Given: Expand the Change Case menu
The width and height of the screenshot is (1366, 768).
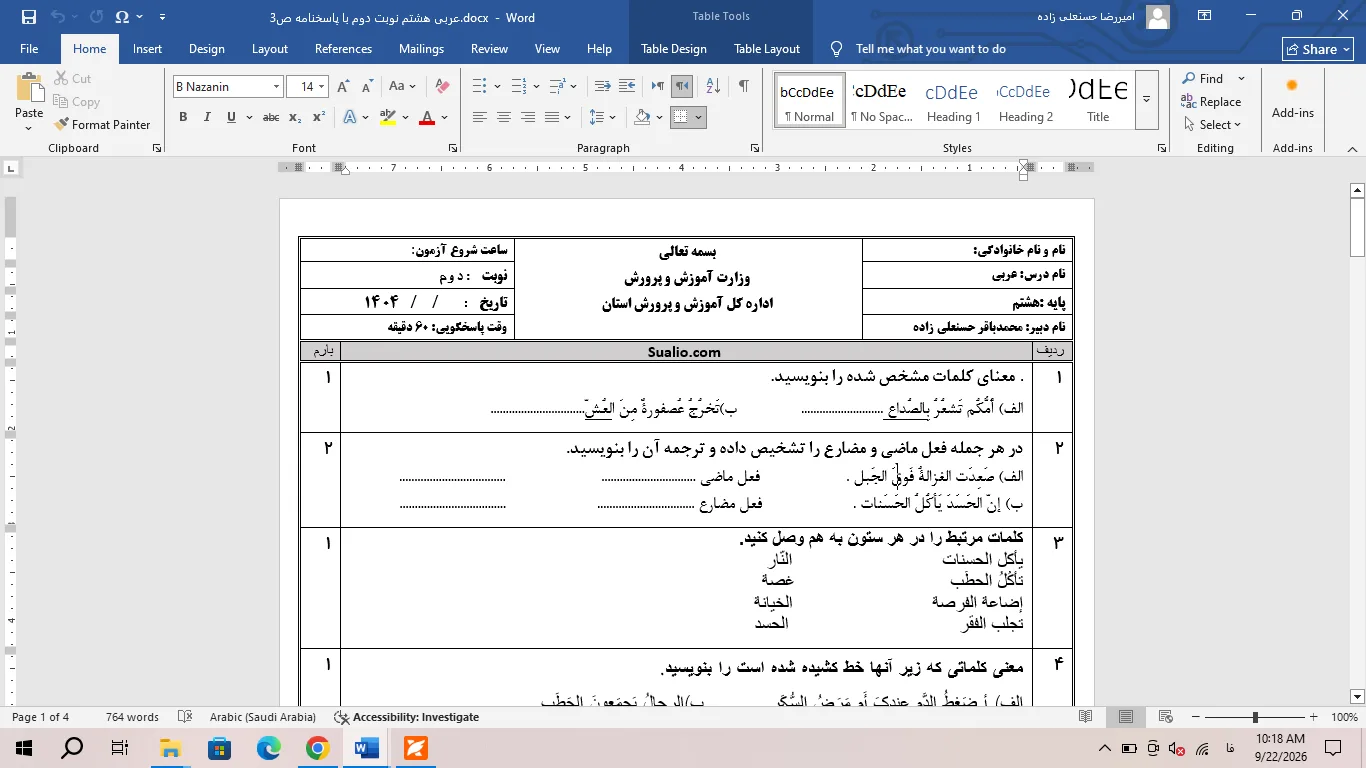Looking at the screenshot, I should coord(402,87).
